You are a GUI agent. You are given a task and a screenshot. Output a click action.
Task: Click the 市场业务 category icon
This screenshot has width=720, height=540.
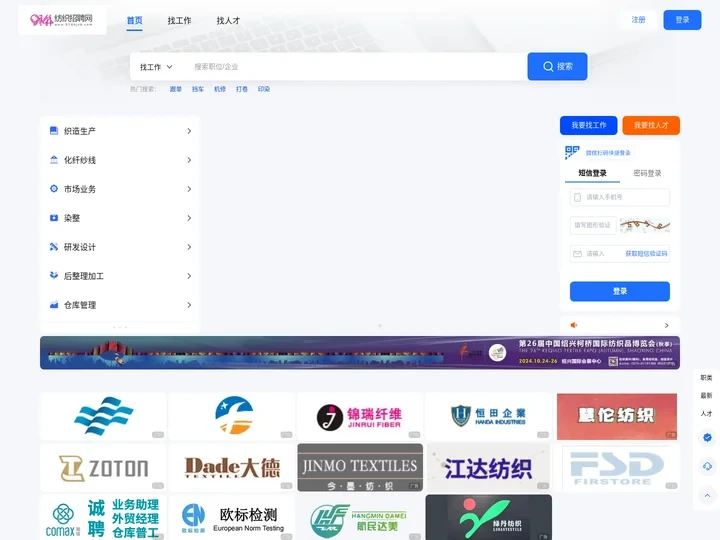coord(54,189)
